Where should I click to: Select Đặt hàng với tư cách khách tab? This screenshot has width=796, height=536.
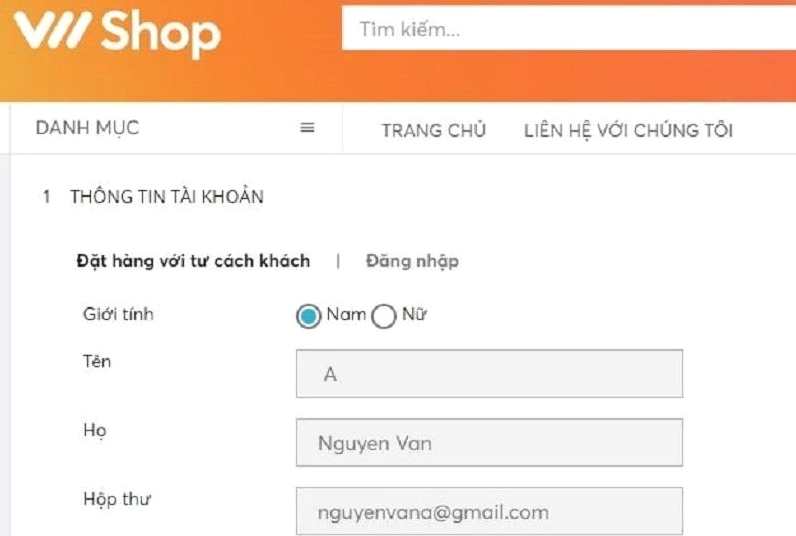(x=193, y=261)
